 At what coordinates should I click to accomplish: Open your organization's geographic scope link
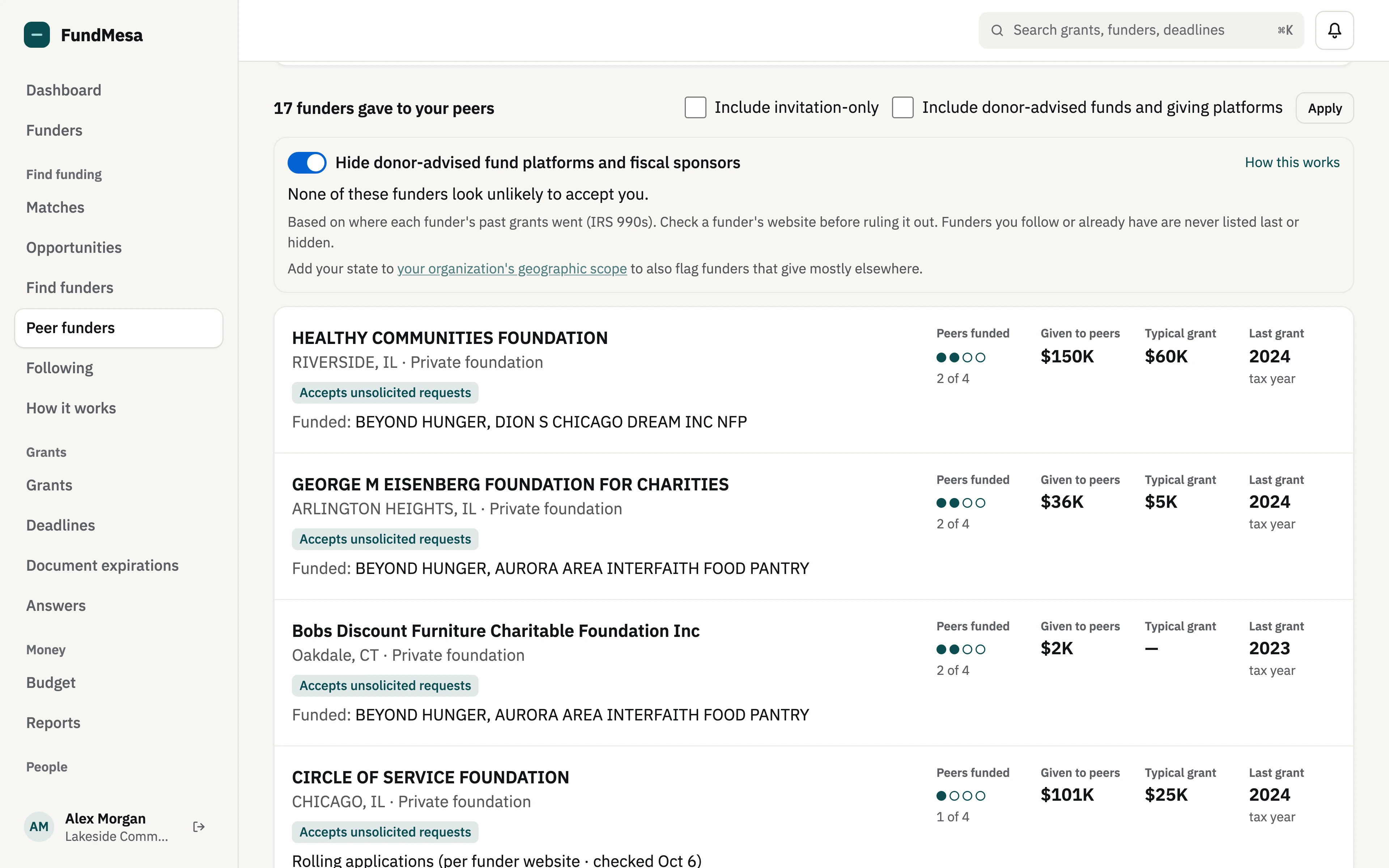click(511, 269)
